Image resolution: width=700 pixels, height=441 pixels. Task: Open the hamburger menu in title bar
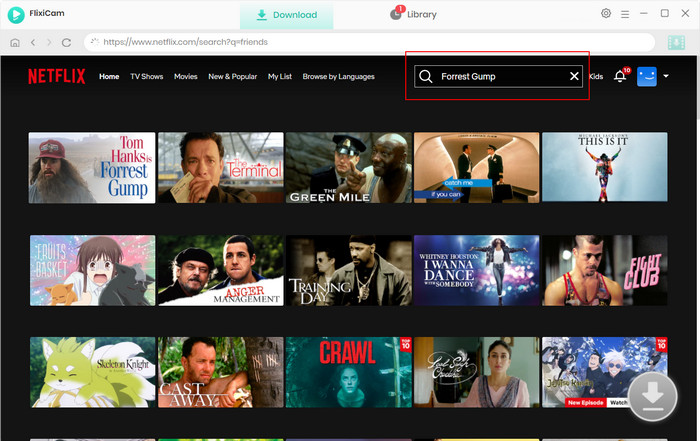(x=625, y=14)
